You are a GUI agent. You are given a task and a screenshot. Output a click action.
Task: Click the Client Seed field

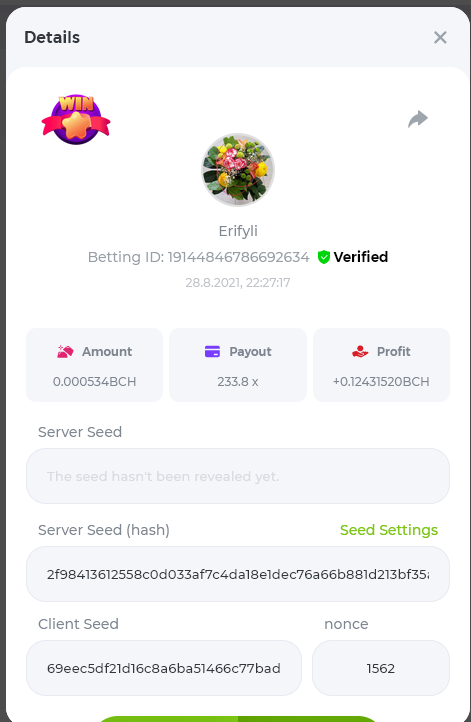[164, 668]
